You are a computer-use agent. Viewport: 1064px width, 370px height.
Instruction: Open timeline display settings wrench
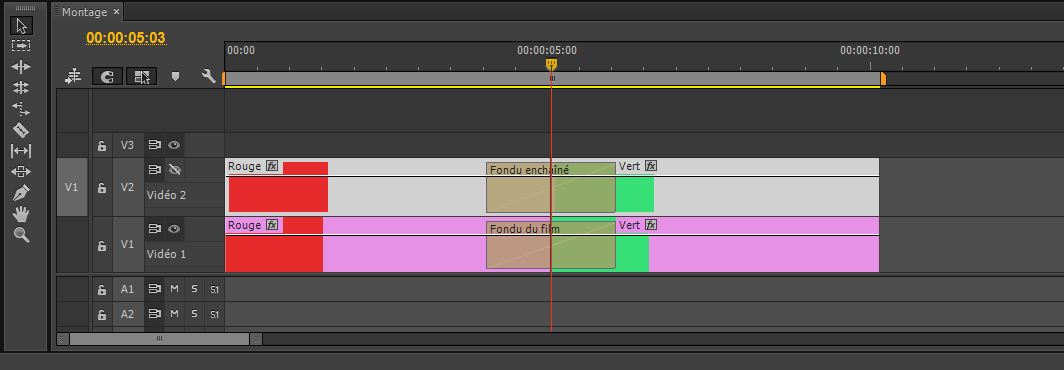click(208, 77)
